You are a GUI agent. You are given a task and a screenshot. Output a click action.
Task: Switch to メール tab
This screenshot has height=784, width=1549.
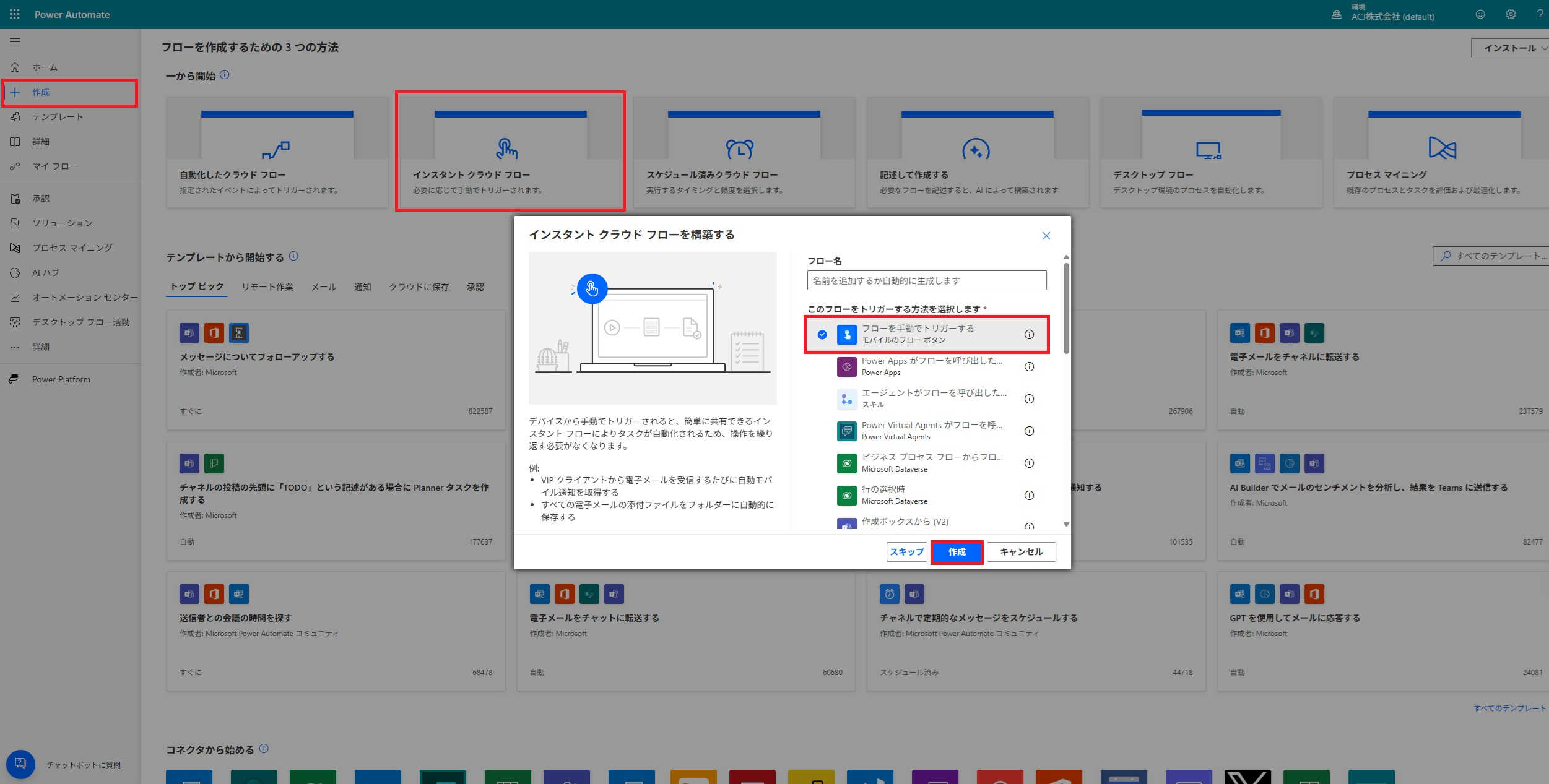324,287
